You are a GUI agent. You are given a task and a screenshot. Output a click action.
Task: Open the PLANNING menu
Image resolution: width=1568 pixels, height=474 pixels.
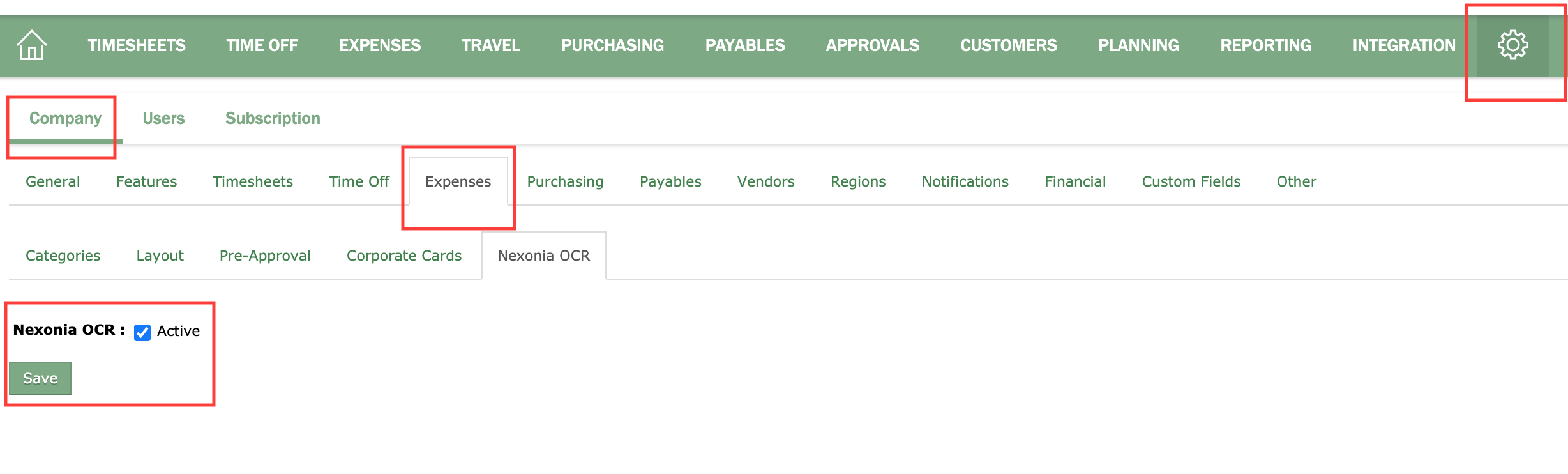1138,45
